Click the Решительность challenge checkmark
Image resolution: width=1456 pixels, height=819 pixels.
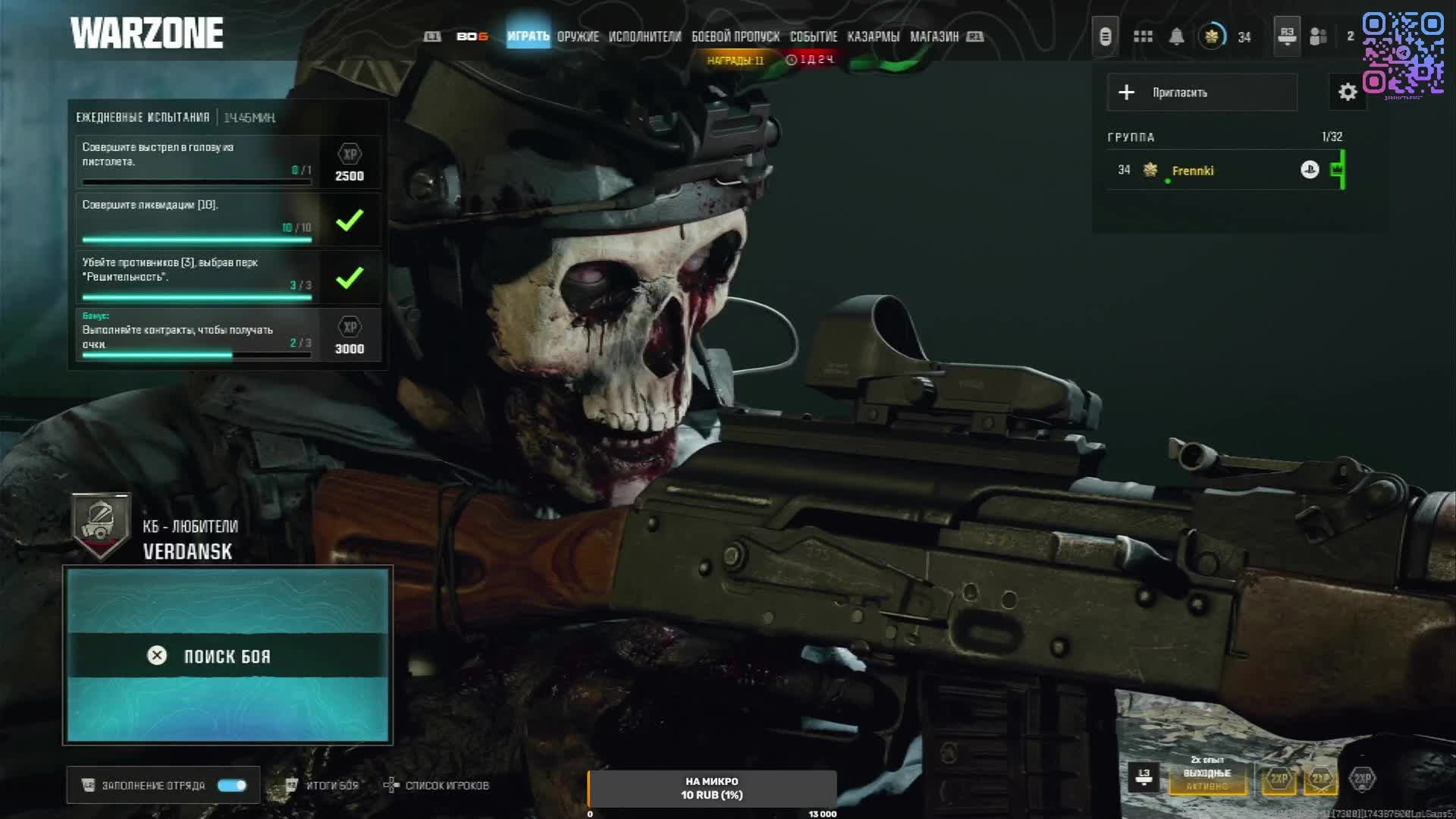[x=350, y=278]
